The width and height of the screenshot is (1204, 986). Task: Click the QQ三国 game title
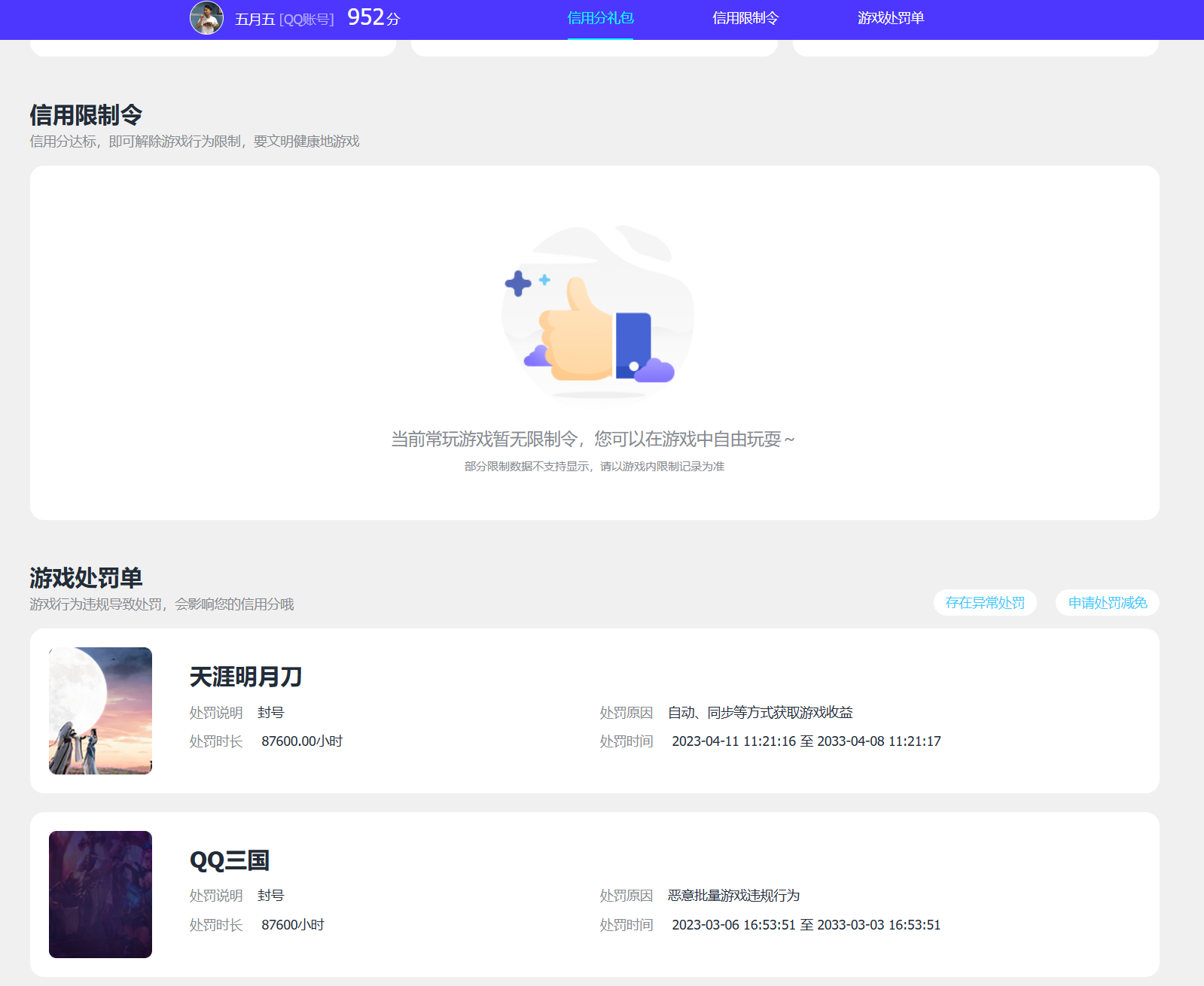coord(230,860)
